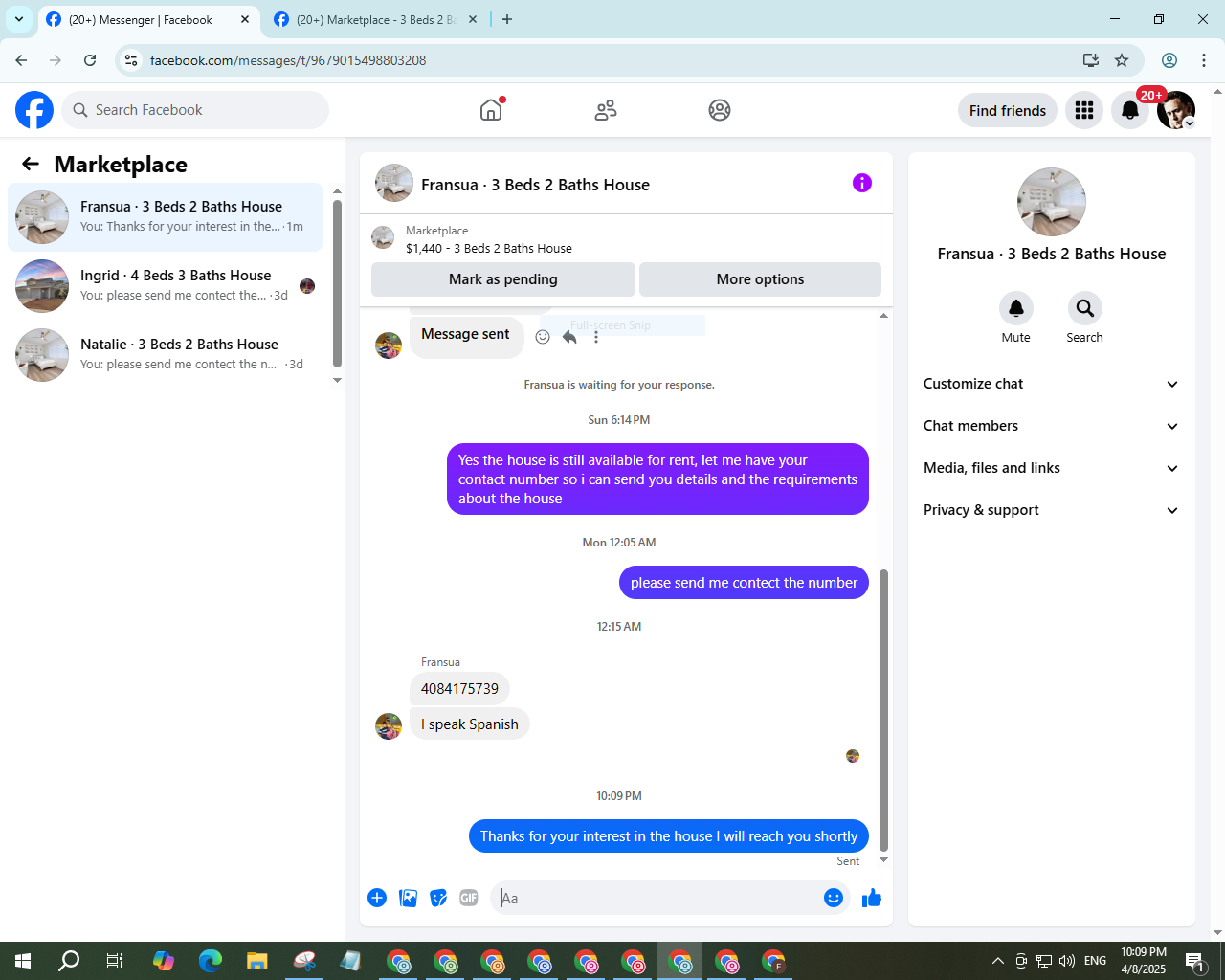Switch to Messenger | Facebook tab
1225x980 pixels.
(x=148, y=19)
